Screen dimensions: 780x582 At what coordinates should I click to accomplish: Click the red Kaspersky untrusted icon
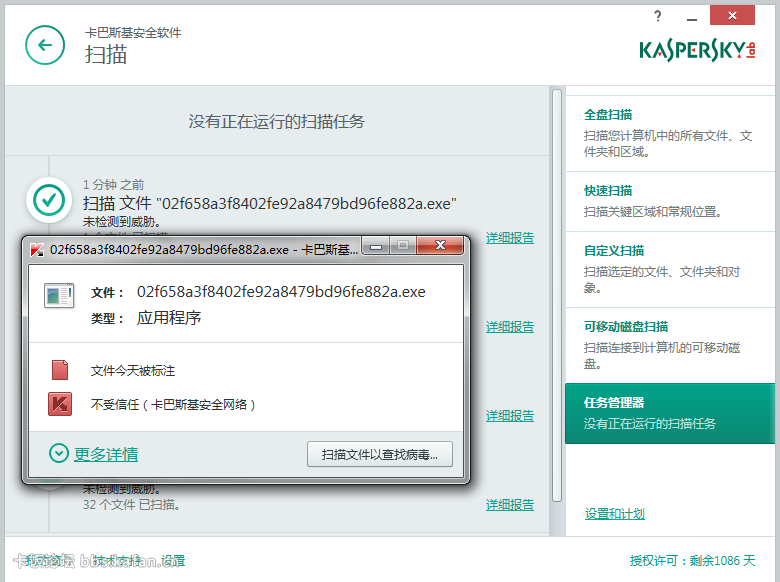60,404
